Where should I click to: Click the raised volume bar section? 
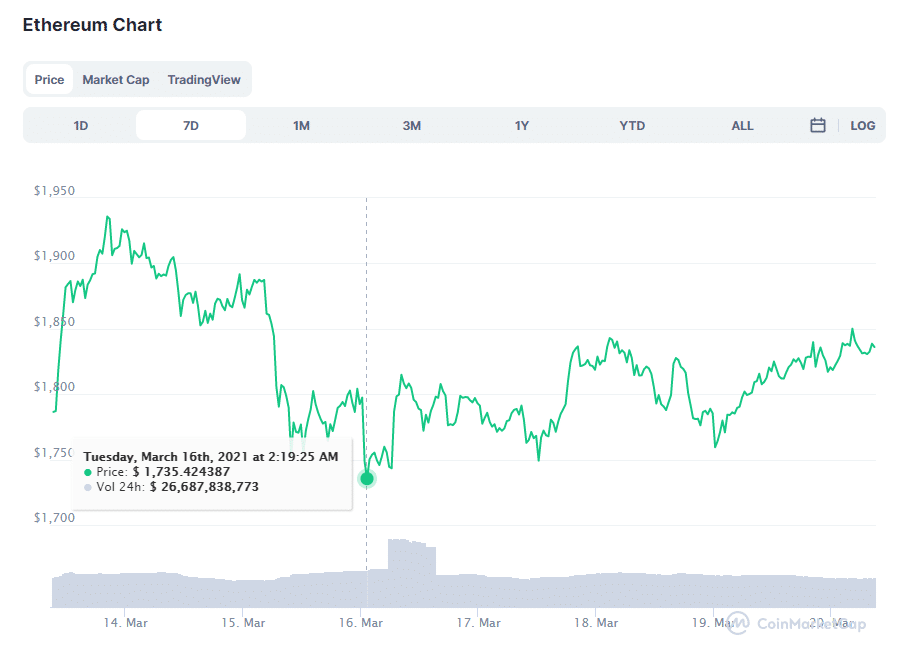pyautogui.click(x=412, y=573)
